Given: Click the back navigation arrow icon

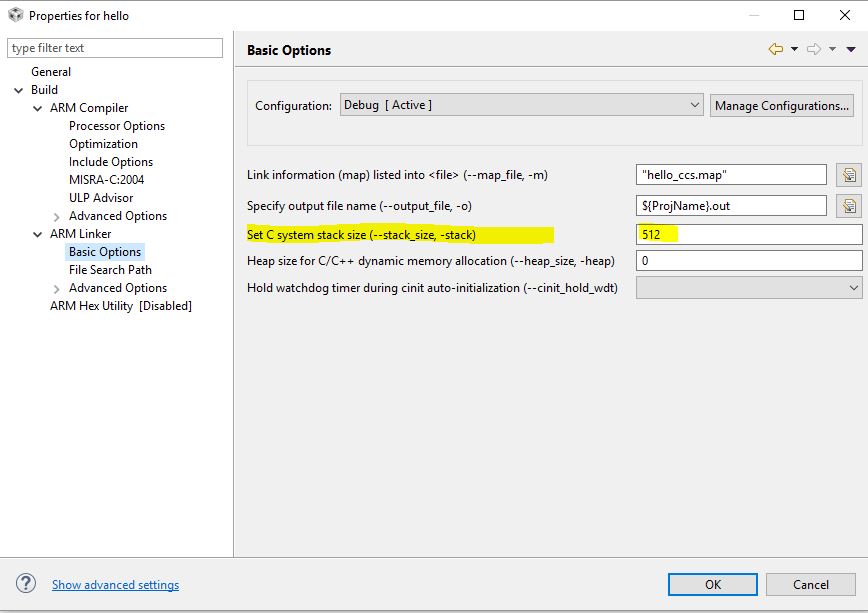Looking at the screenshot, I should [776, 49].
